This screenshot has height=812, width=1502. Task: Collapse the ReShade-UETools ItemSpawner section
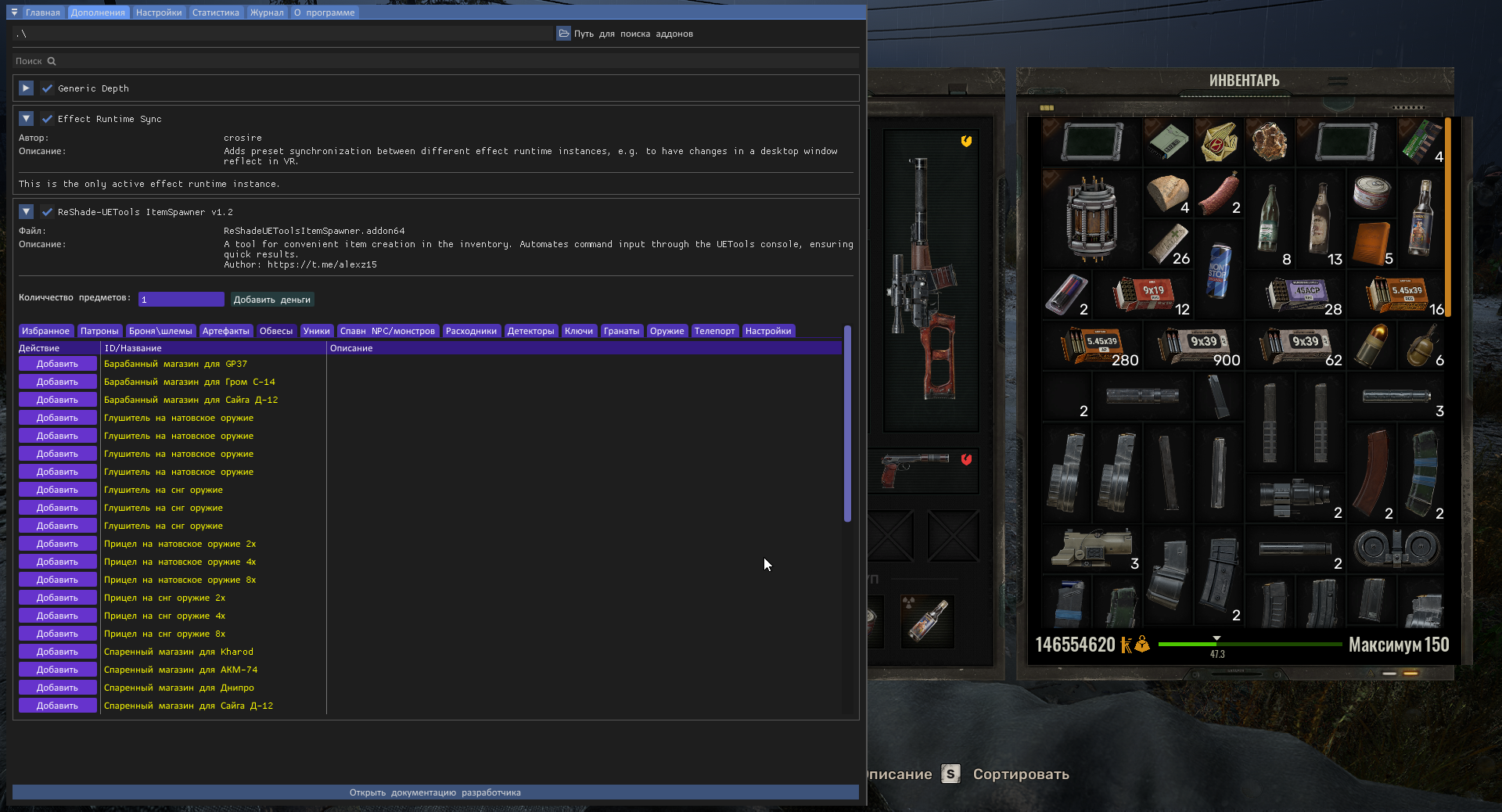pos(26,212)
